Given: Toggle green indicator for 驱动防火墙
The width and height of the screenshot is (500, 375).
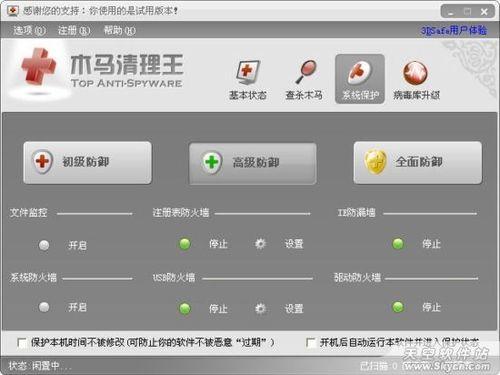Looking at the screenshot, I should click(x=398, y=307).
